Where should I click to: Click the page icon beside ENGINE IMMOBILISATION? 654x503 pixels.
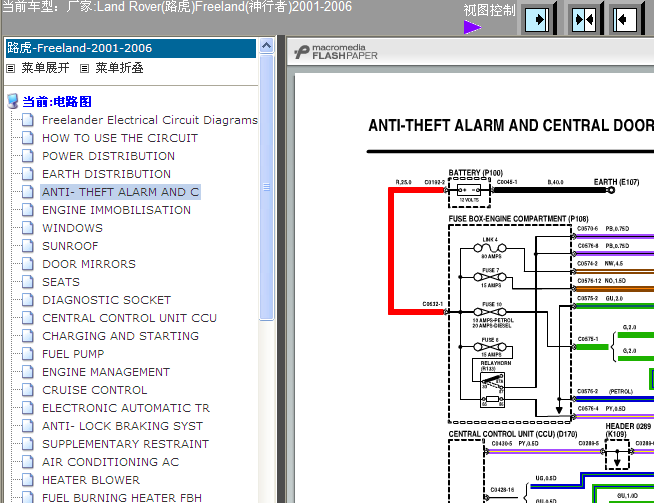tap(28, 209)
